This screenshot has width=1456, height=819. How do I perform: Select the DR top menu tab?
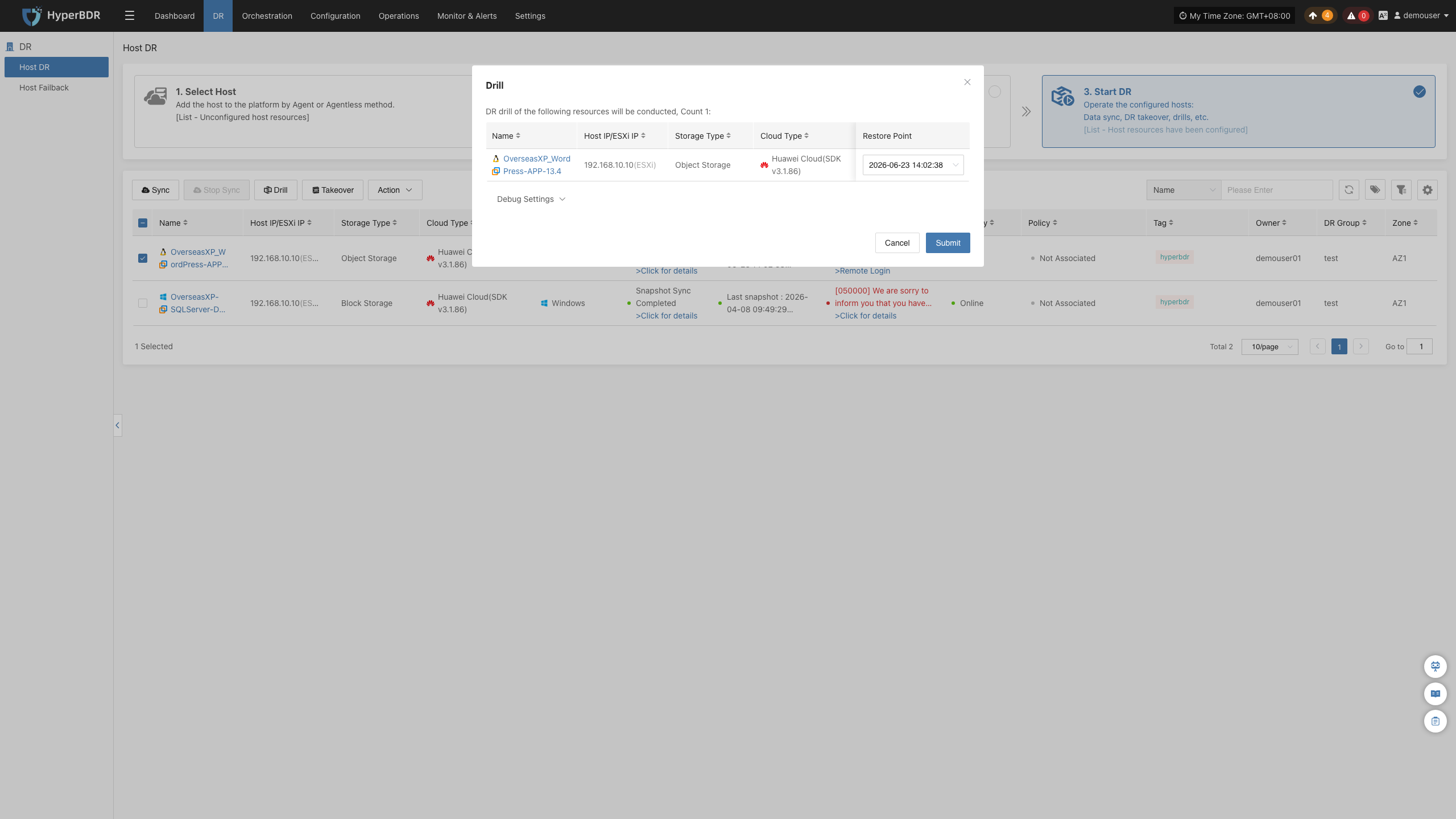[x=218, y=16]
